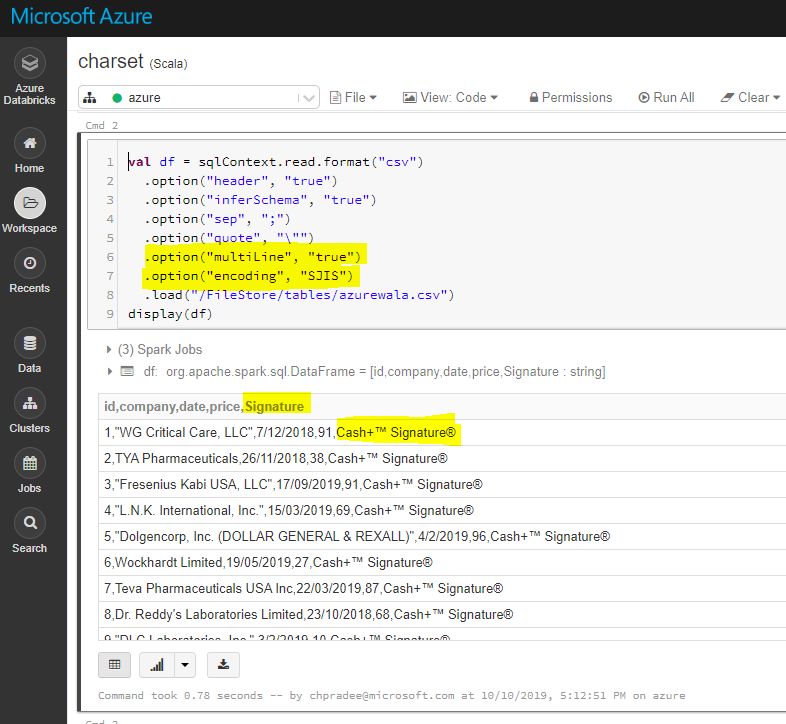Click the header option code line

click(241, 181)
